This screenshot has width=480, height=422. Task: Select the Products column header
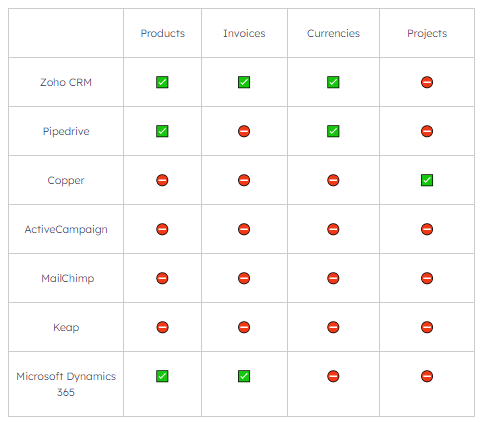162,33
